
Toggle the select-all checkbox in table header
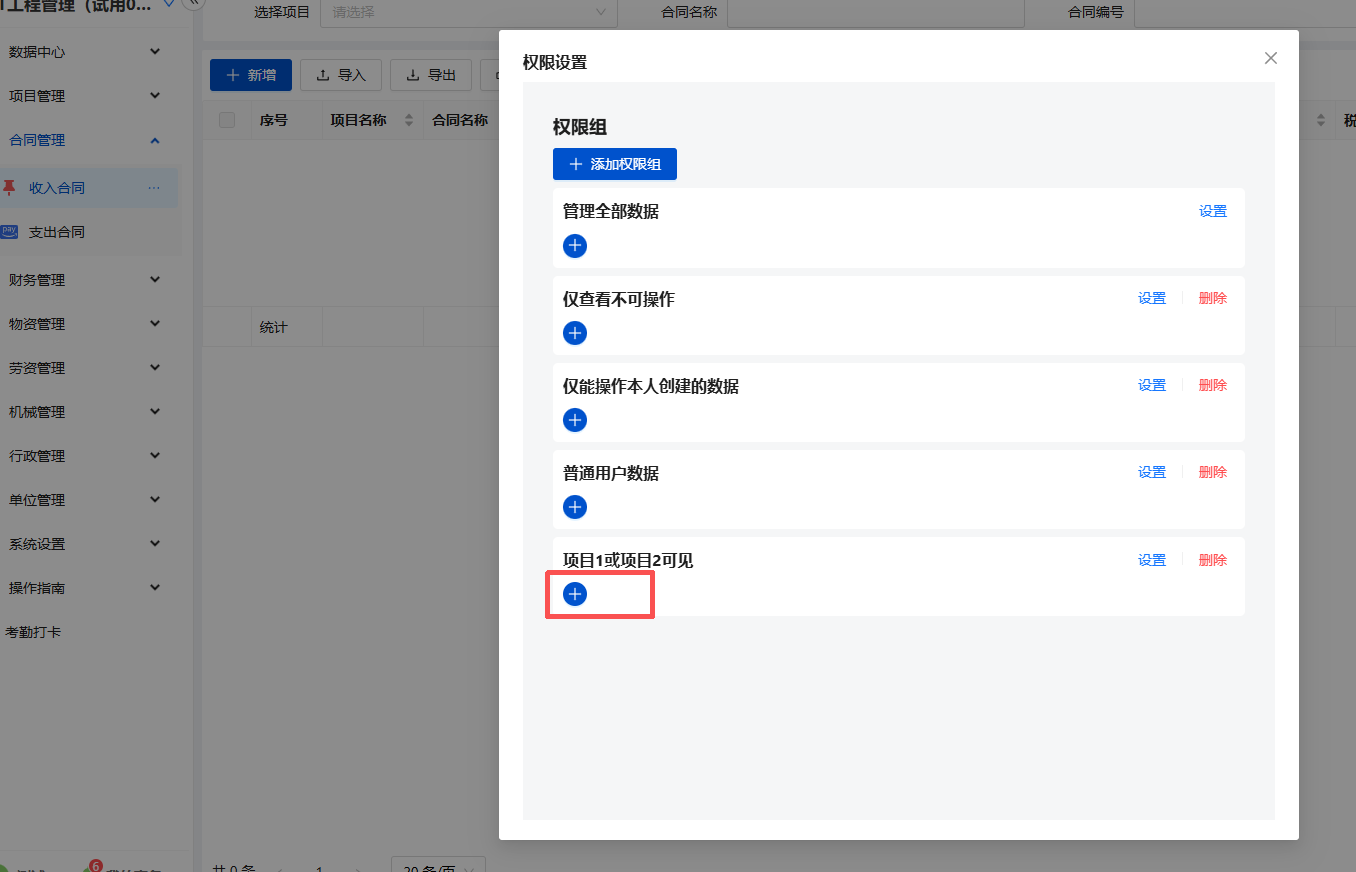[x=227, y=120]
